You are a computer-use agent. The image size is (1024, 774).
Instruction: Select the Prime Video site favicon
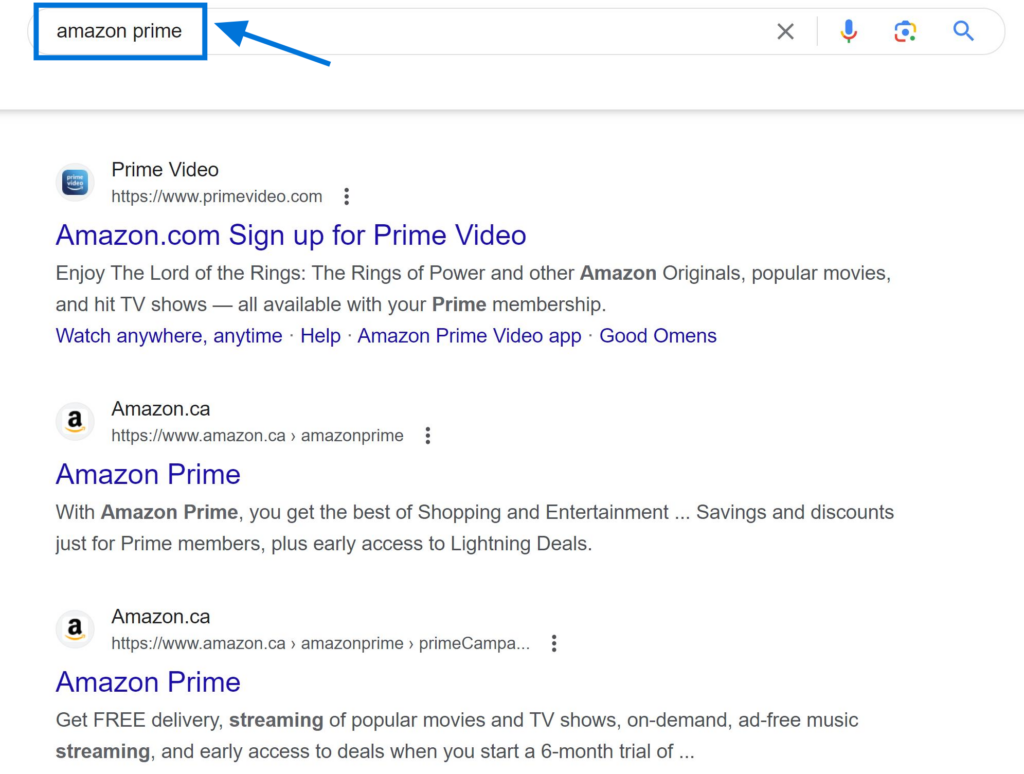tap(75, 182)
